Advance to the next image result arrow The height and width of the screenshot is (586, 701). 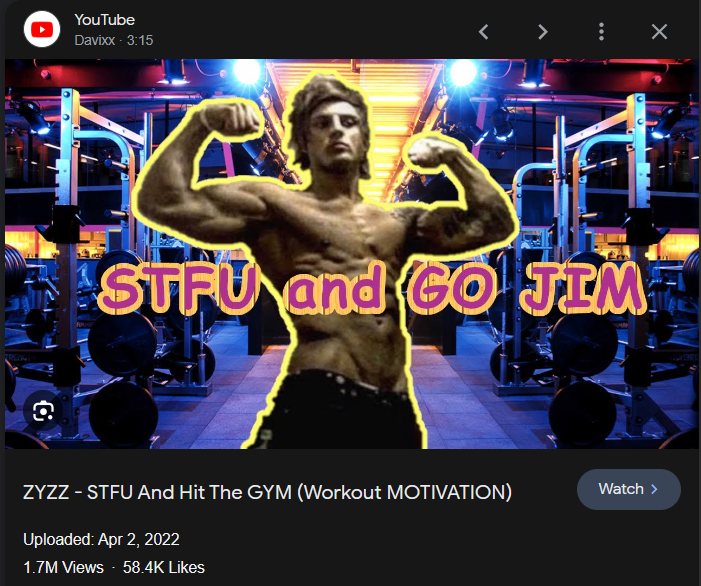542,32
